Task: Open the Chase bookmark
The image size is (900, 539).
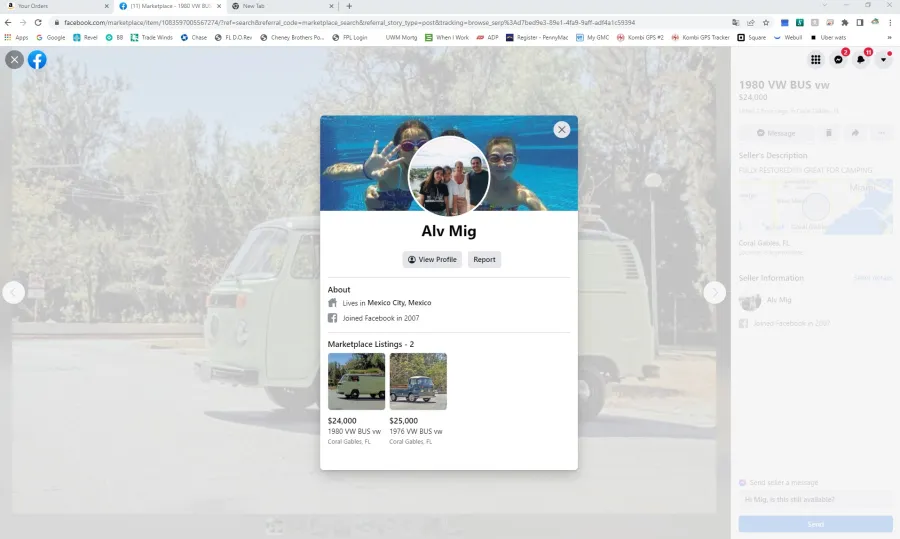Action: pyautogui.click(x=193, y=37)
